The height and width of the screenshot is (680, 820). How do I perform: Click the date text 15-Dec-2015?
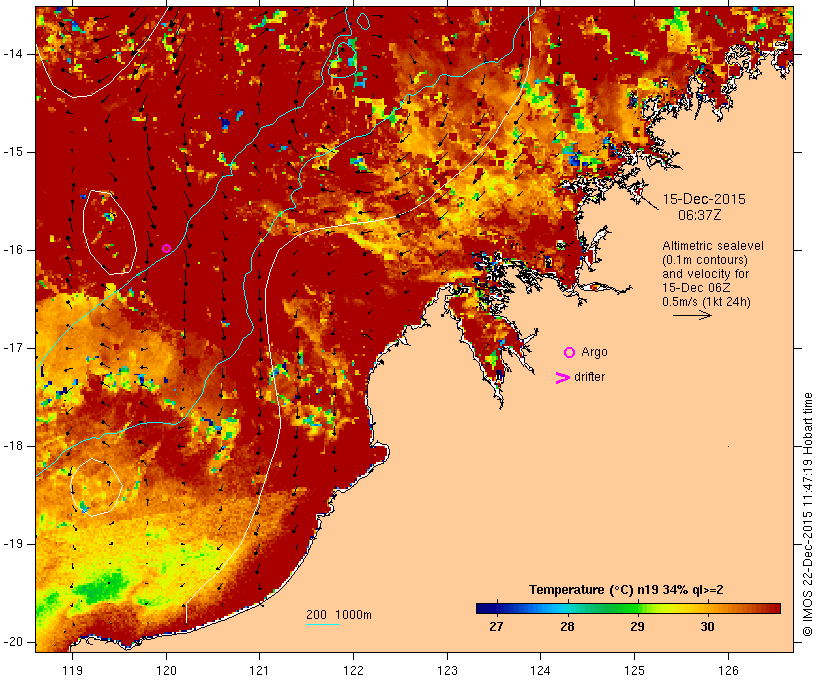pyautogui.click(x=704, y=199)
